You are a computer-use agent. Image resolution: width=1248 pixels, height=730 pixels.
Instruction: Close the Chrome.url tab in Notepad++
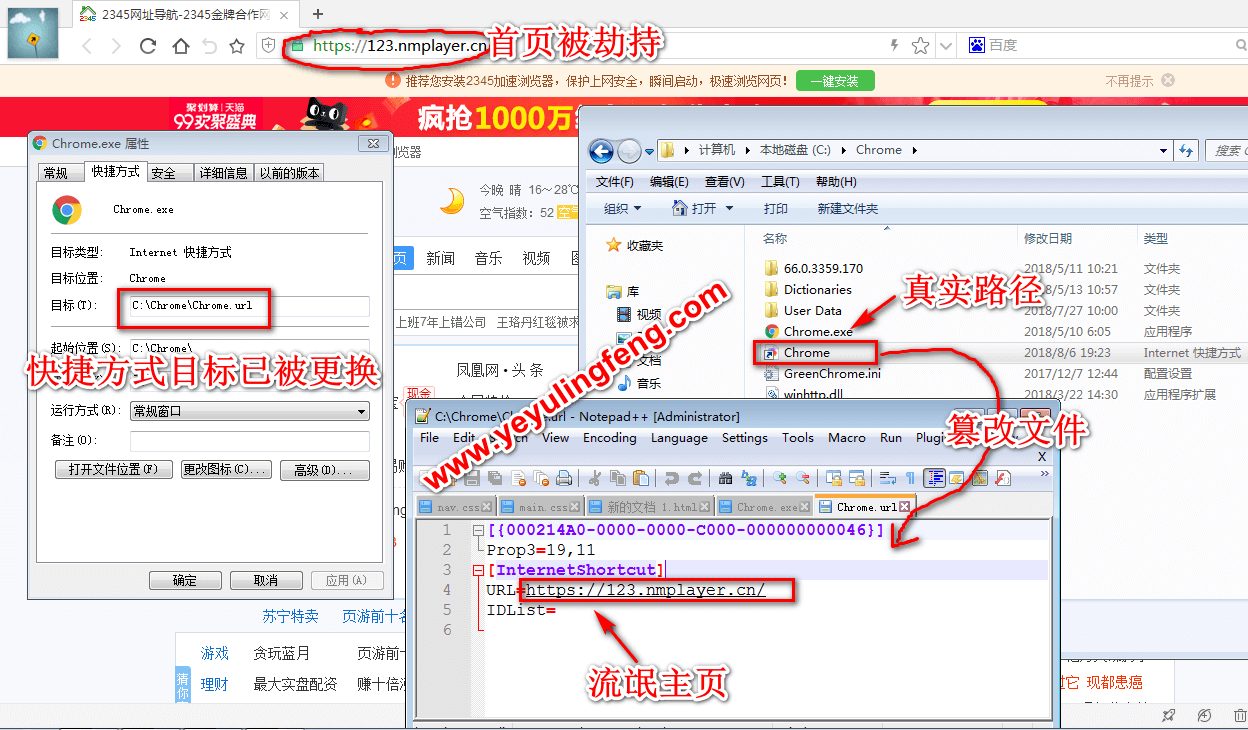(904, 507)
